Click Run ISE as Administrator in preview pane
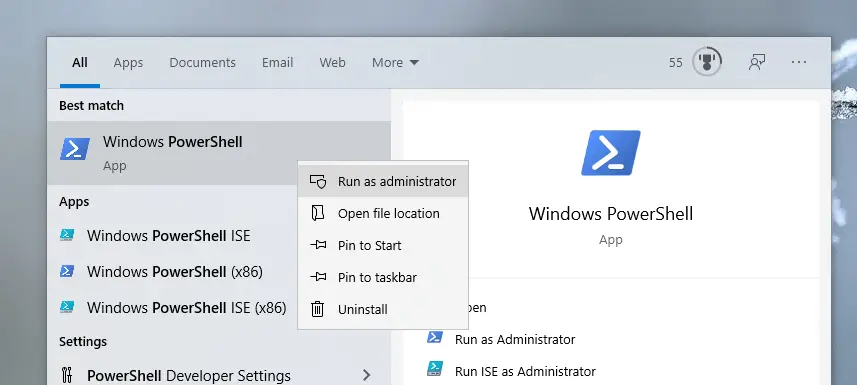This screenshot has width=857, height=385. tap(525, 371)
